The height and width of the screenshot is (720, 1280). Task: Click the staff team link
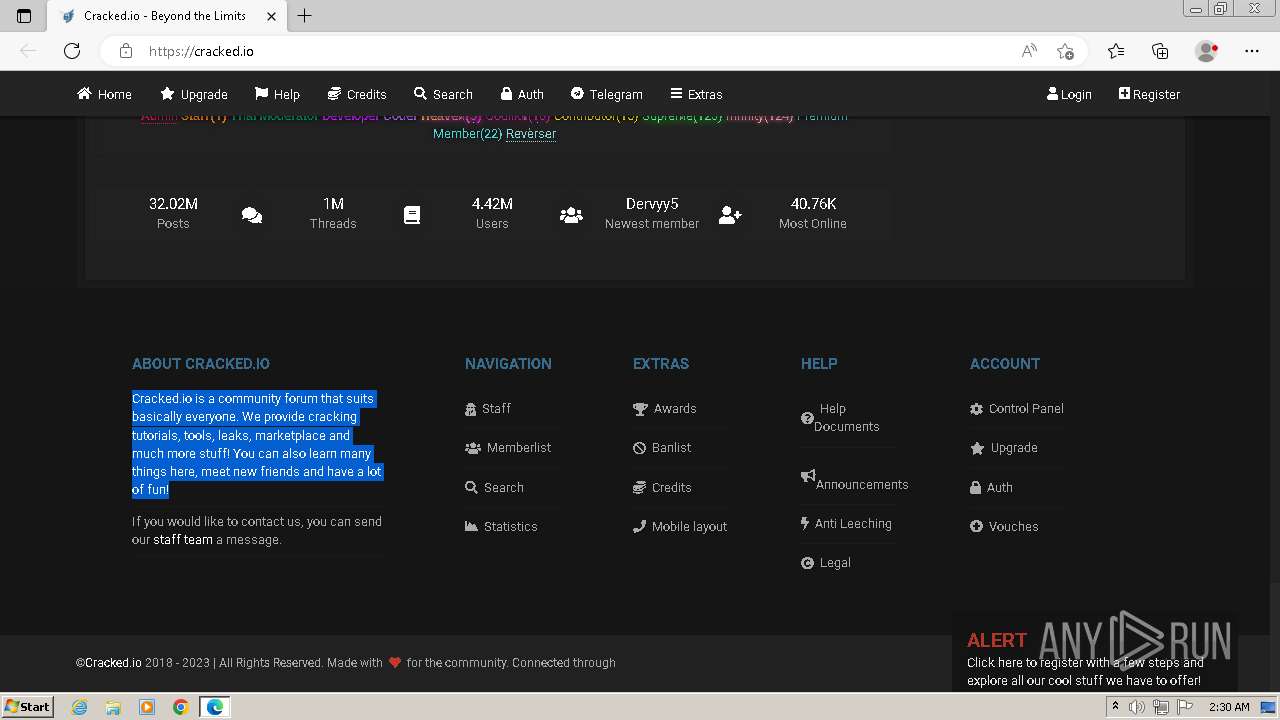[183, 540]
